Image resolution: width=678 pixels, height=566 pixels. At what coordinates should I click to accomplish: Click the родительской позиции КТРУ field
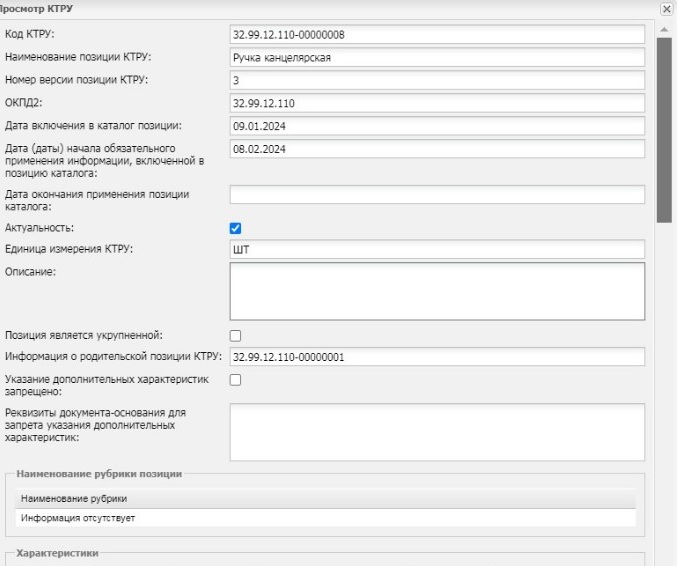tap(437, 357)
